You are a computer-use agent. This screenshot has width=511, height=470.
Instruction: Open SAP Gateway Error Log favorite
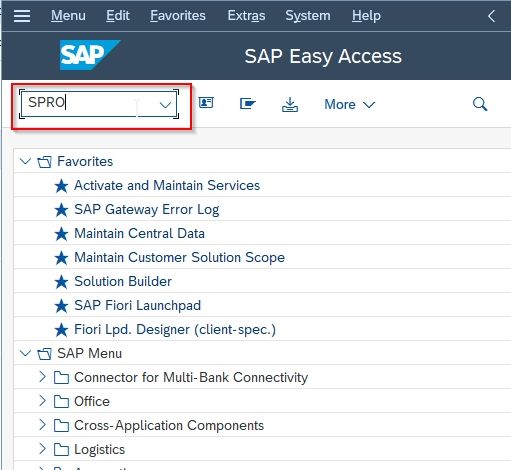(147, 210)
